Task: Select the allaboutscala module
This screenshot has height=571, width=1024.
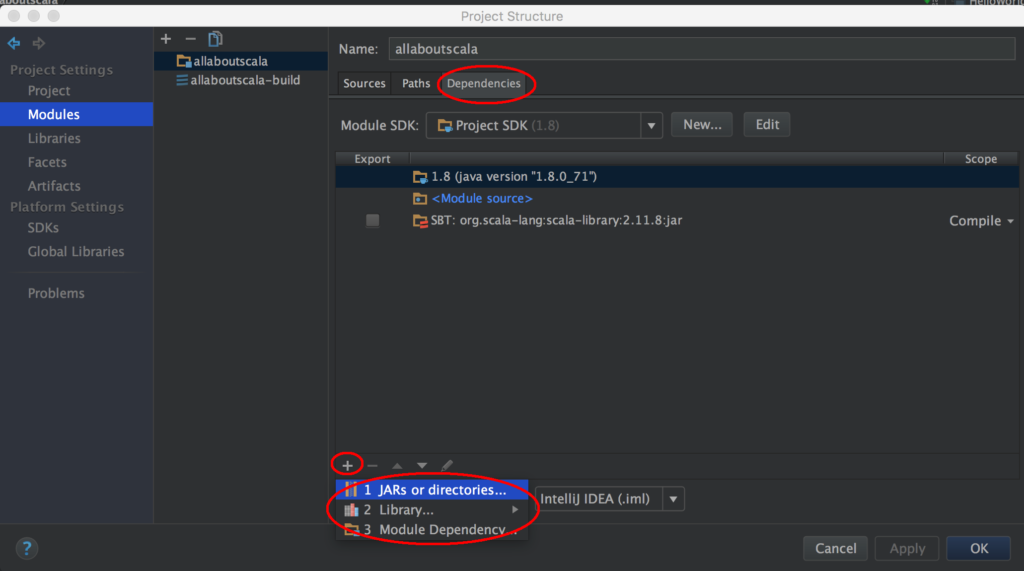Action: pyautogui.click(x=241, y=61)
